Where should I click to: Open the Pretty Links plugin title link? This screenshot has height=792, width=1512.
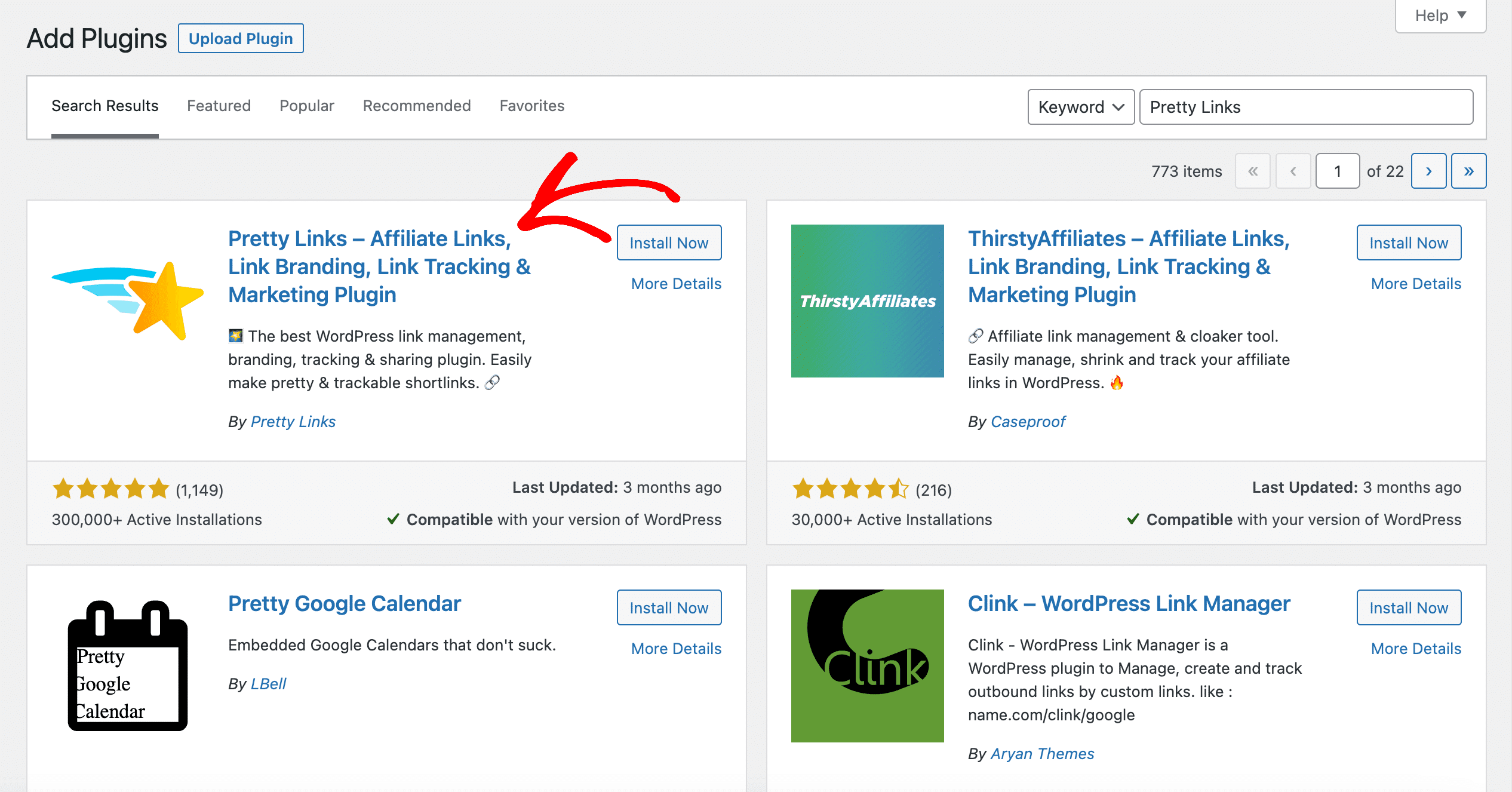pos(380,267)
